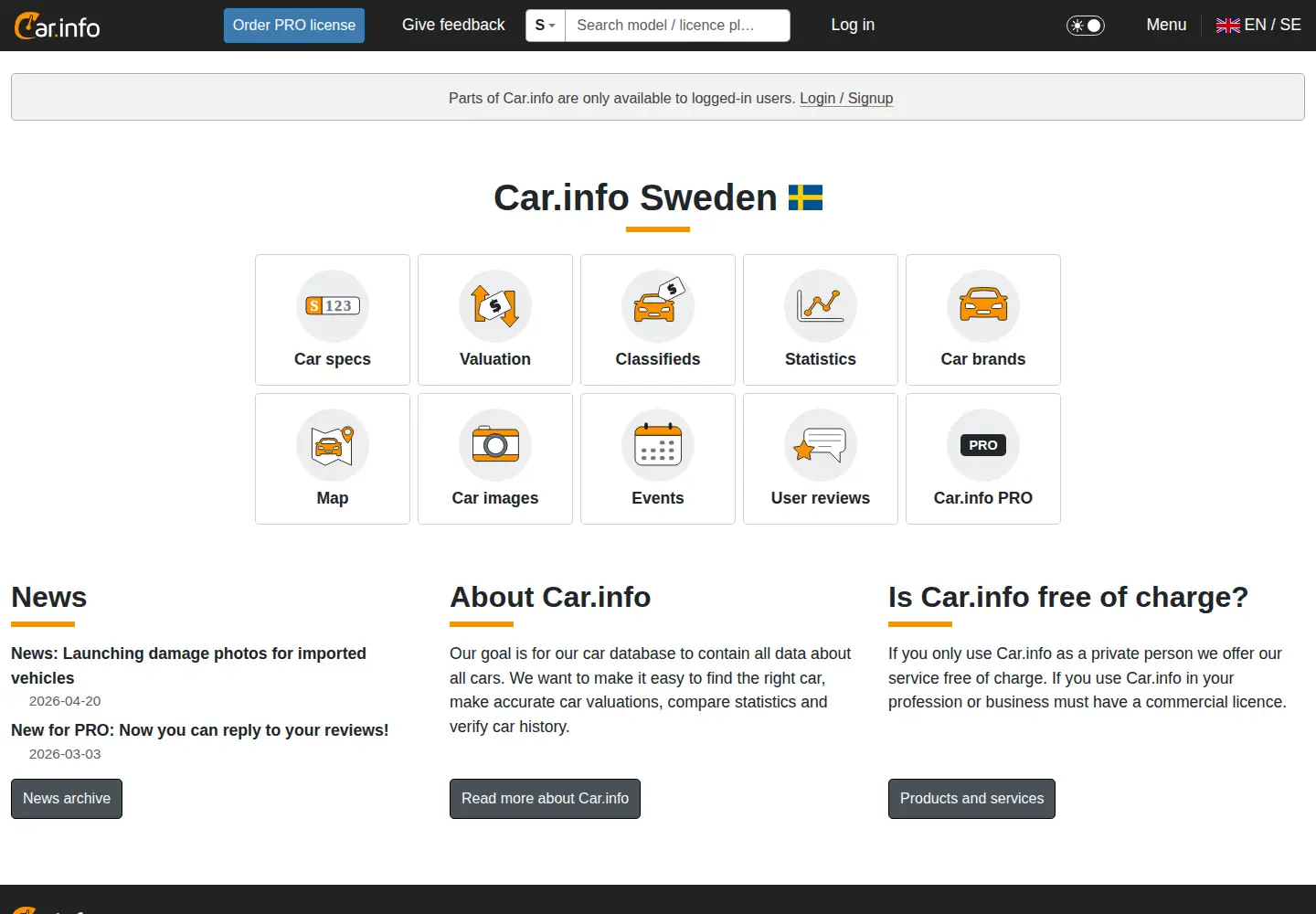Click the 'Car specs' label text
The image size is (1316, 914).
(x=333, y=359)
